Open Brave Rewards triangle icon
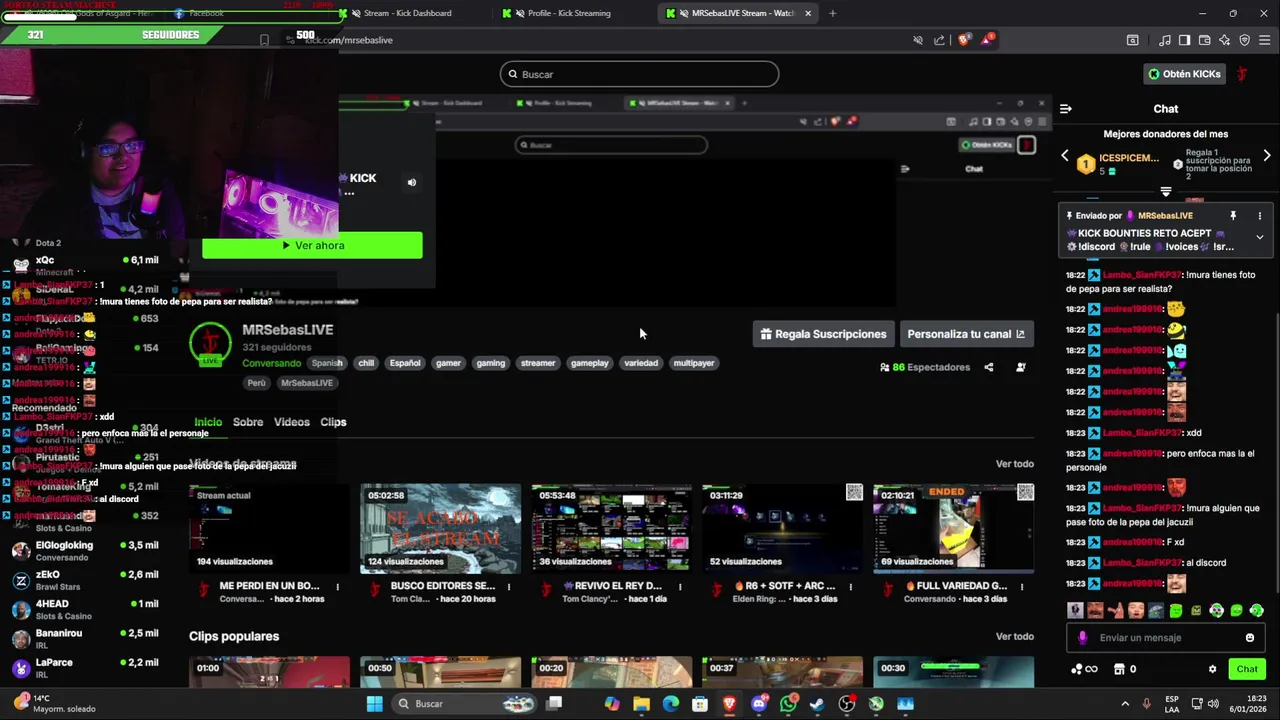This screenshot has height=720, width=1280. tap(987, 40)
